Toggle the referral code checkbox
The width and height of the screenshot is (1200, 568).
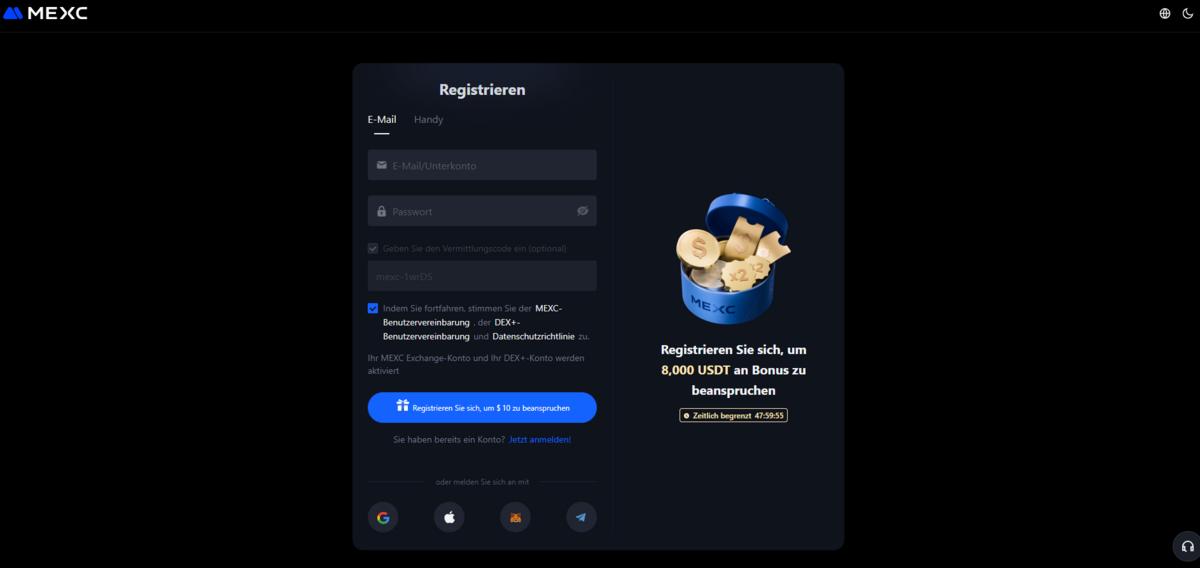pyautogui.click(x=373, y=248)
